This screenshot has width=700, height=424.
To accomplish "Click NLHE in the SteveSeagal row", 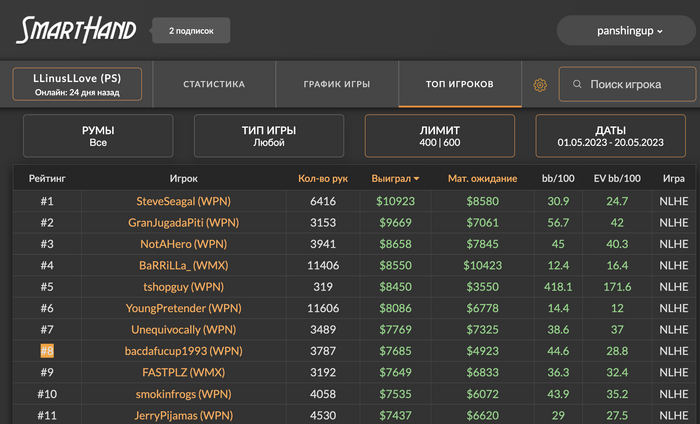I will 674,201.
